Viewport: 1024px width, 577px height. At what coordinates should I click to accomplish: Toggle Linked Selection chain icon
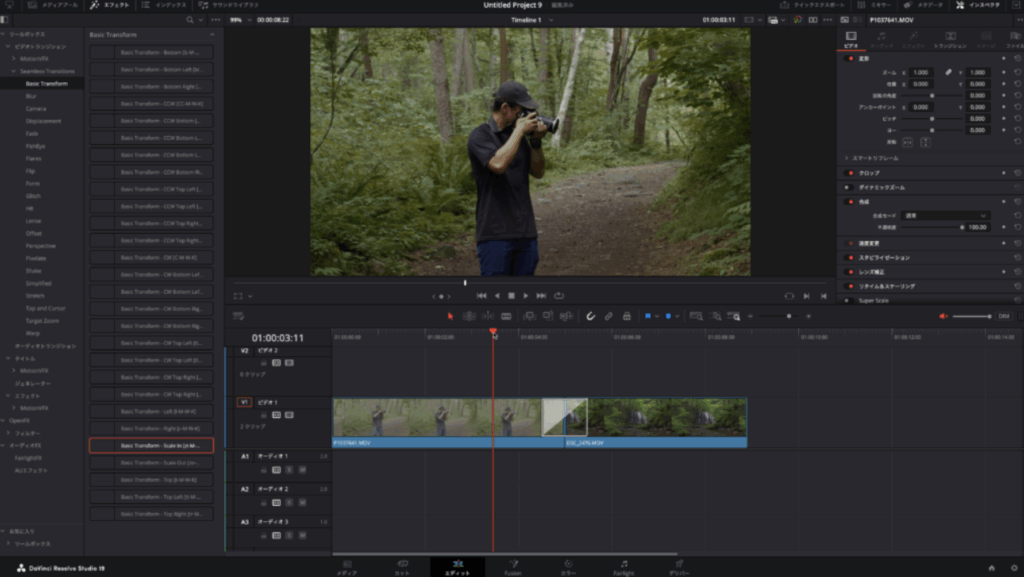pyautogui.click(x=609, y=317)
